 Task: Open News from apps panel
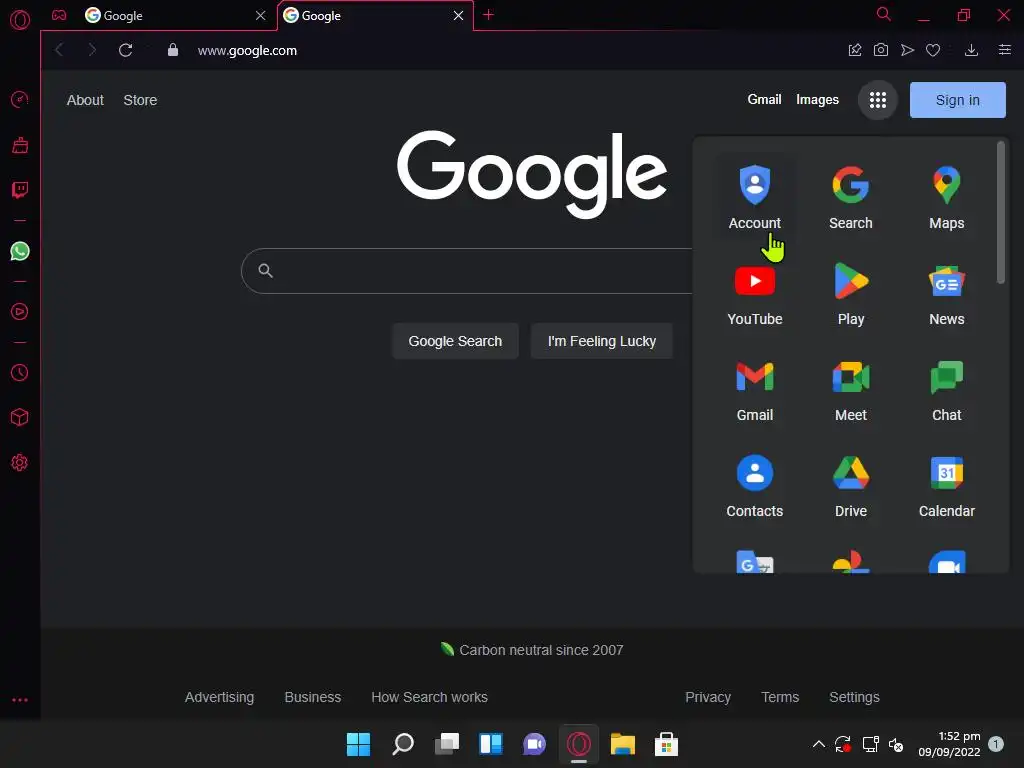pos(946,293)
